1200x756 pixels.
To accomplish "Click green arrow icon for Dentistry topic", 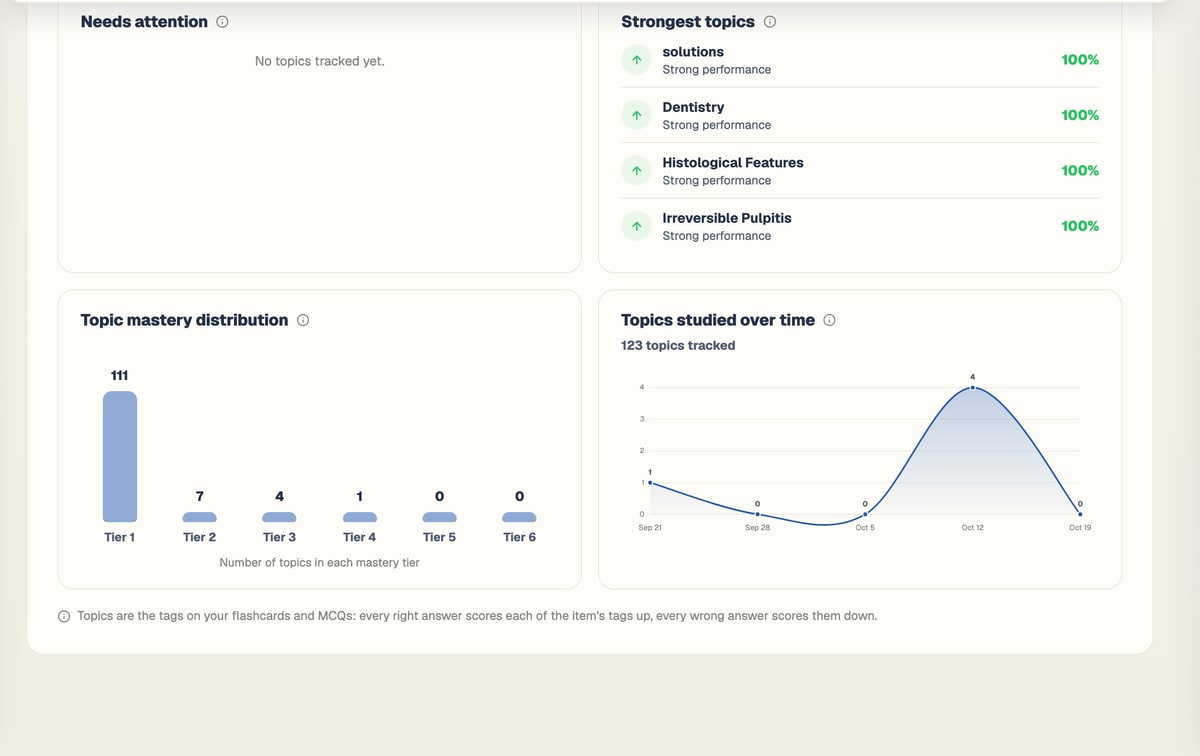I will coord(636,116).
